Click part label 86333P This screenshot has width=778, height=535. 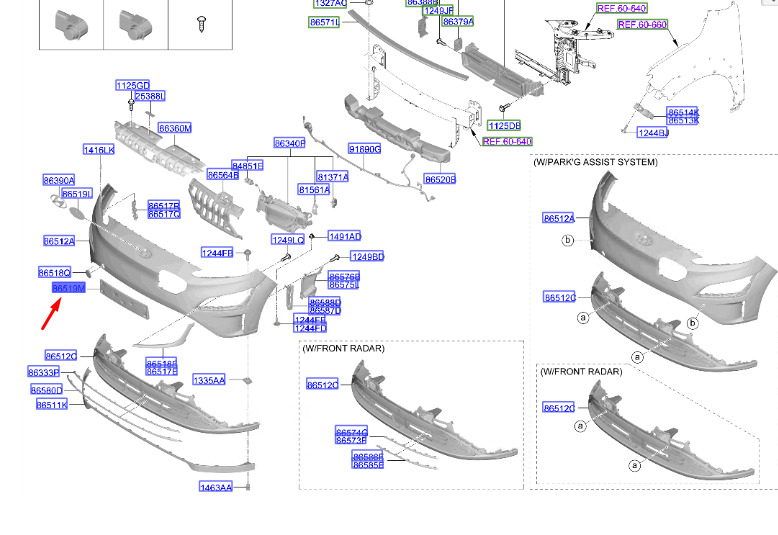[44, 372]
